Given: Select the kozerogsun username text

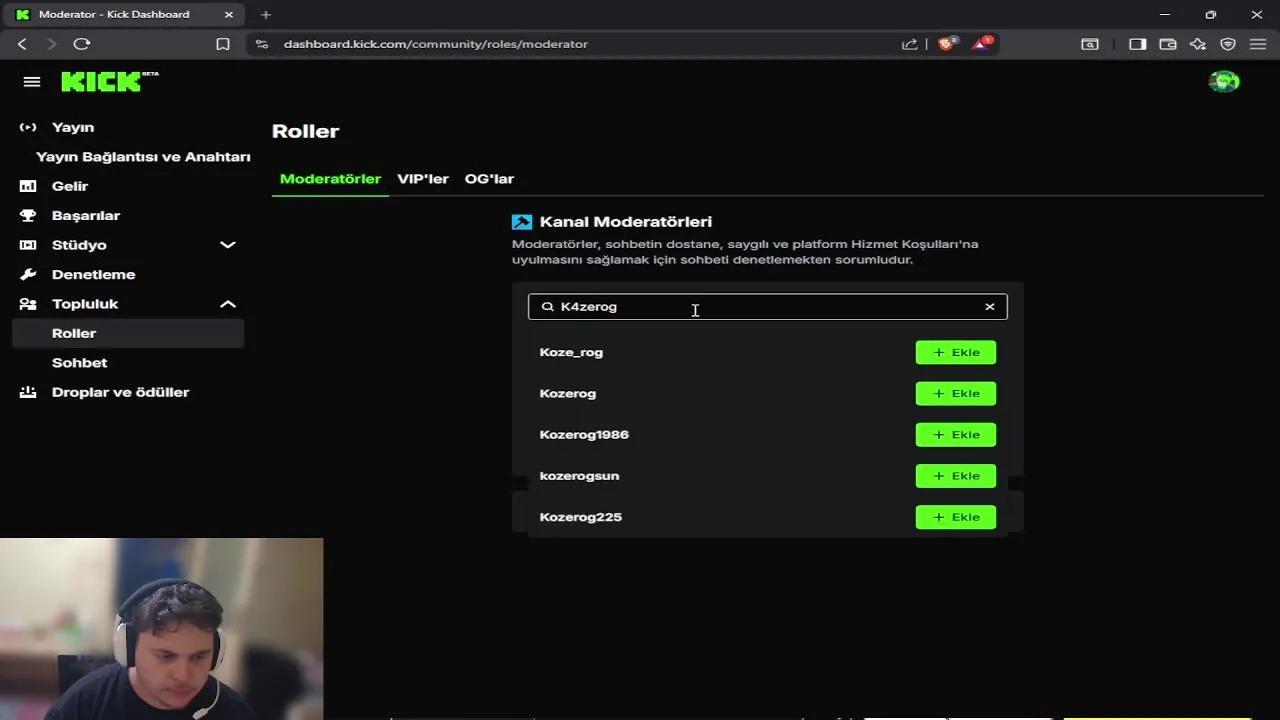Looking at the screenshot, I should 579,476.
